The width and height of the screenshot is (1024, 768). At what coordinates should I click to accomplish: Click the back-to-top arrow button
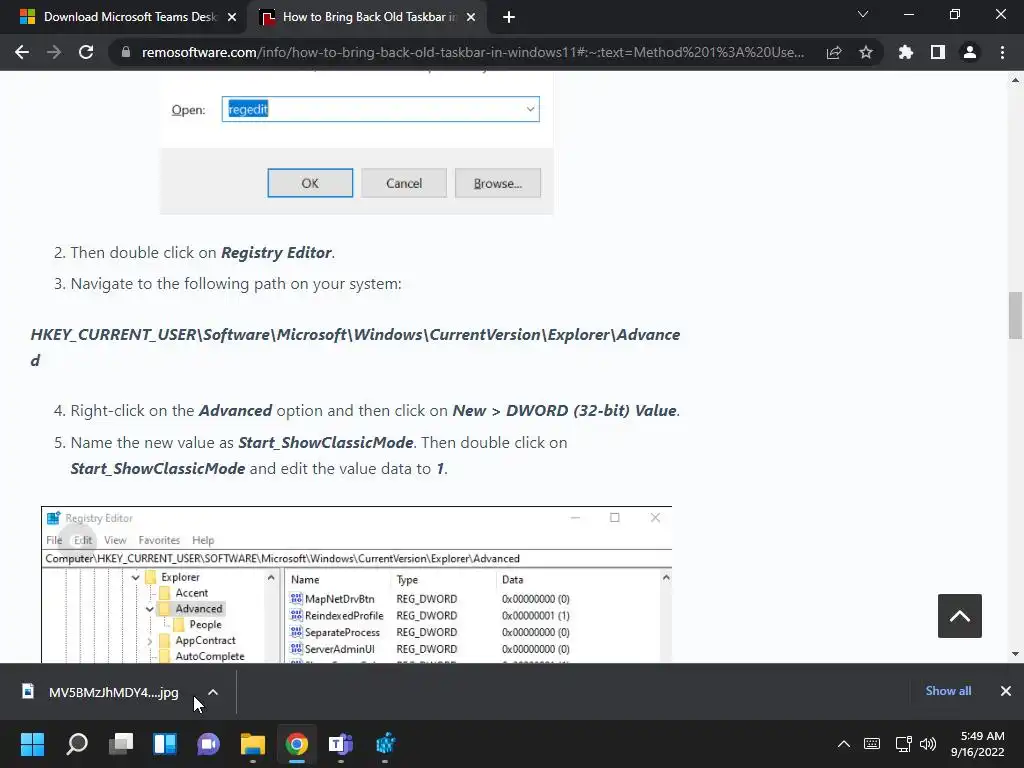[x=959, y=616]
